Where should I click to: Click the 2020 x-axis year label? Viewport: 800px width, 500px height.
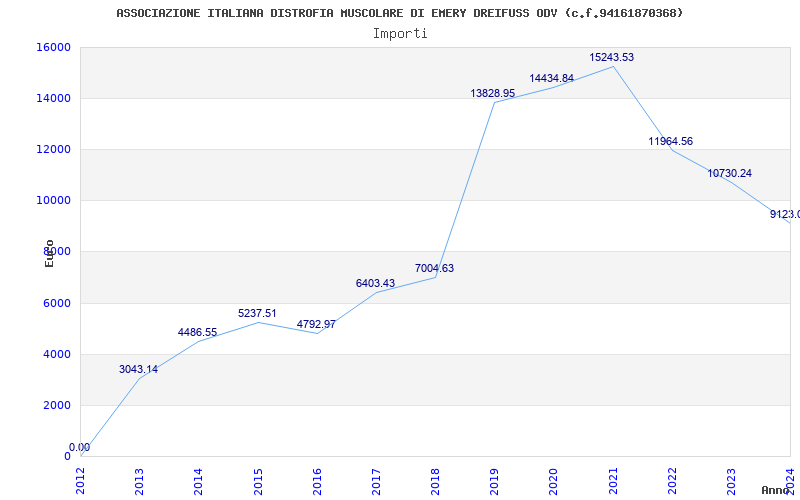pos(554,481)
